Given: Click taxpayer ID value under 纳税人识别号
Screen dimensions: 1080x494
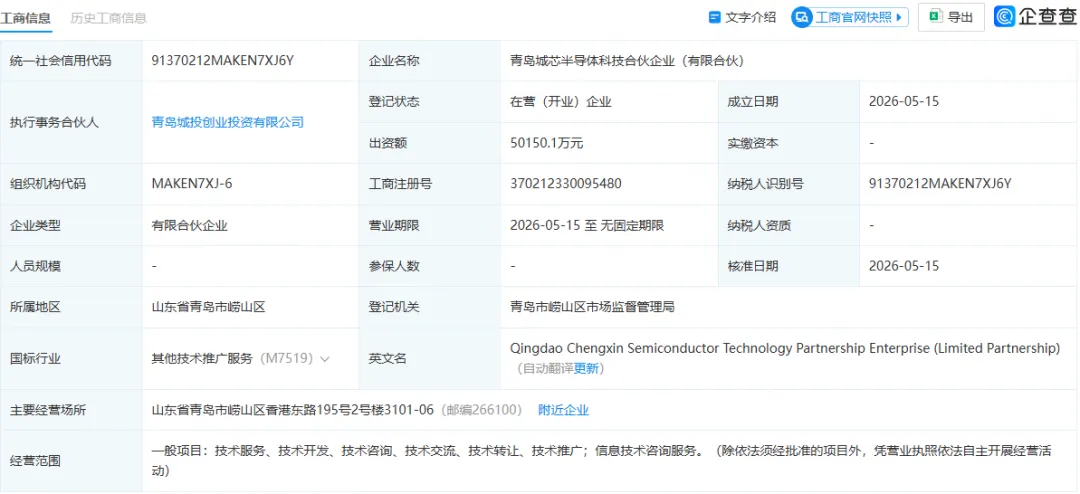Looking at the screenshot, I should pyautogui.click(x=940, y=184).
